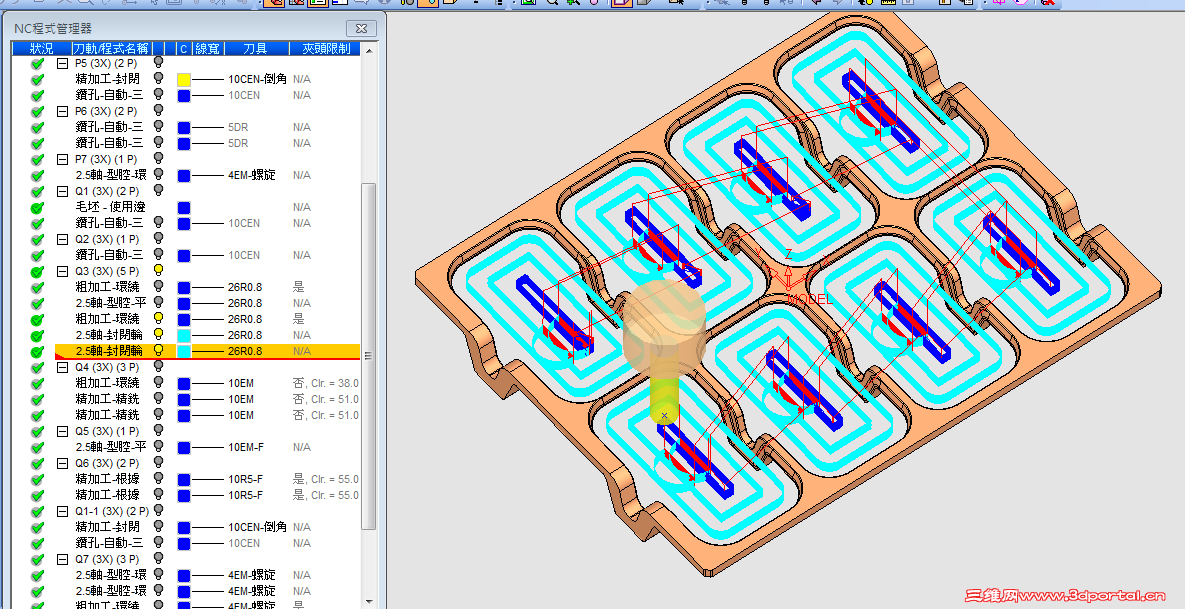Click the green status checkmark for P5 group
This screenshot has height=609, width=1185.
coord(38,63)
